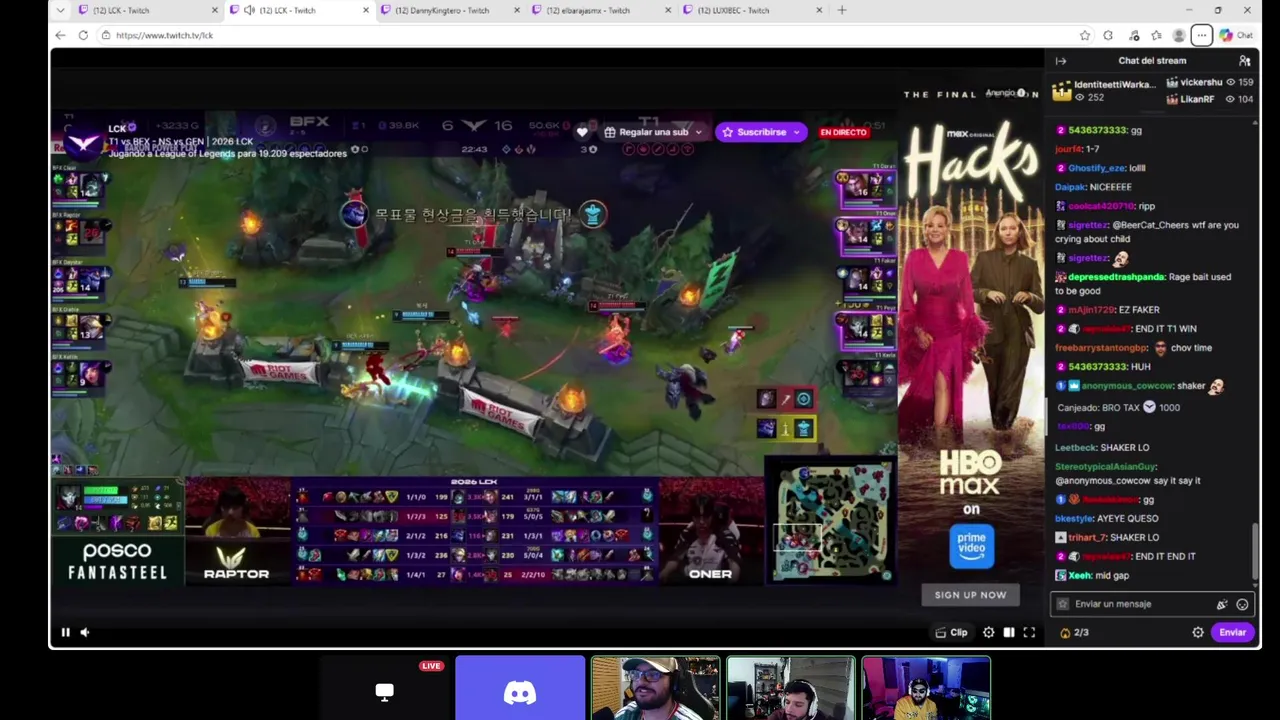Select the purple-lit webcam thumbnail
Screen dimensions: 1280x720
point(926,688)
